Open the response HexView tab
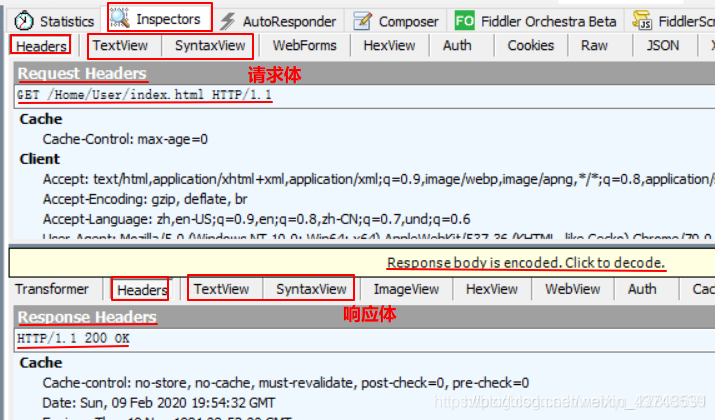The height and width of the screenshot is (420, 715). click(x=492, y=289)
